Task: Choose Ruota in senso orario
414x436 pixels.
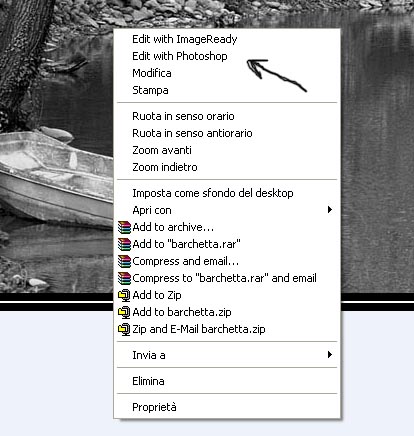Action: click(x=183, y=116)
